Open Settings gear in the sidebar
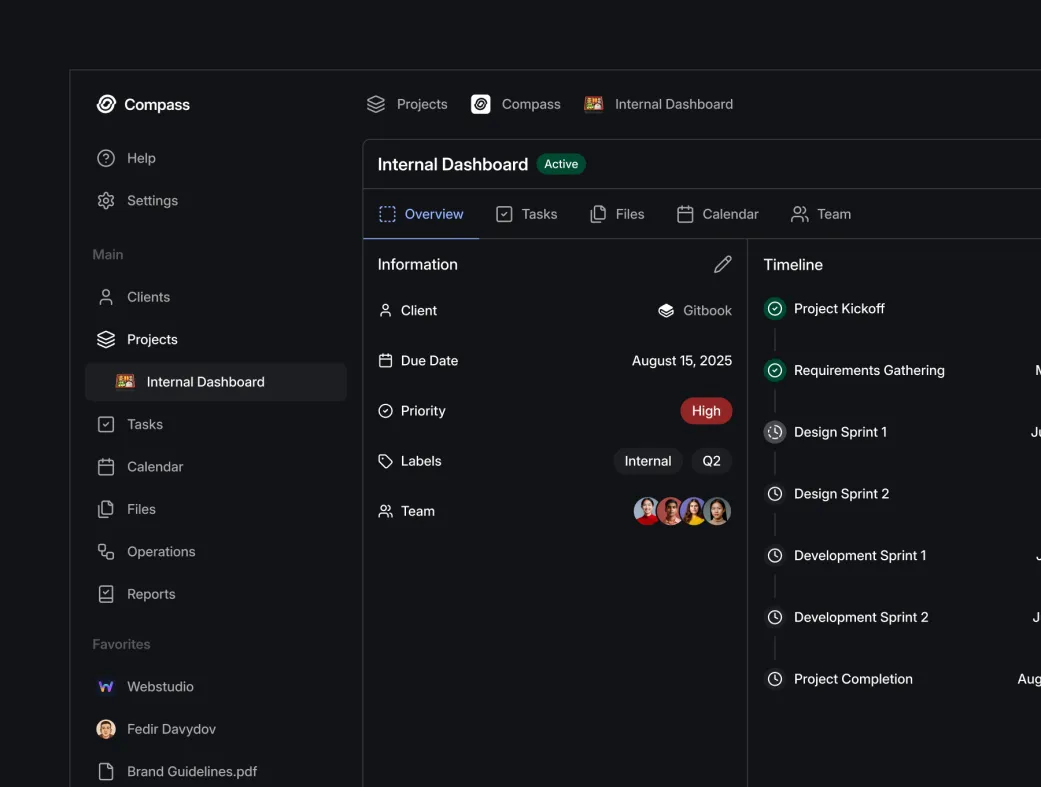This screenshot has height=787, width=1041. pos(106,201)
